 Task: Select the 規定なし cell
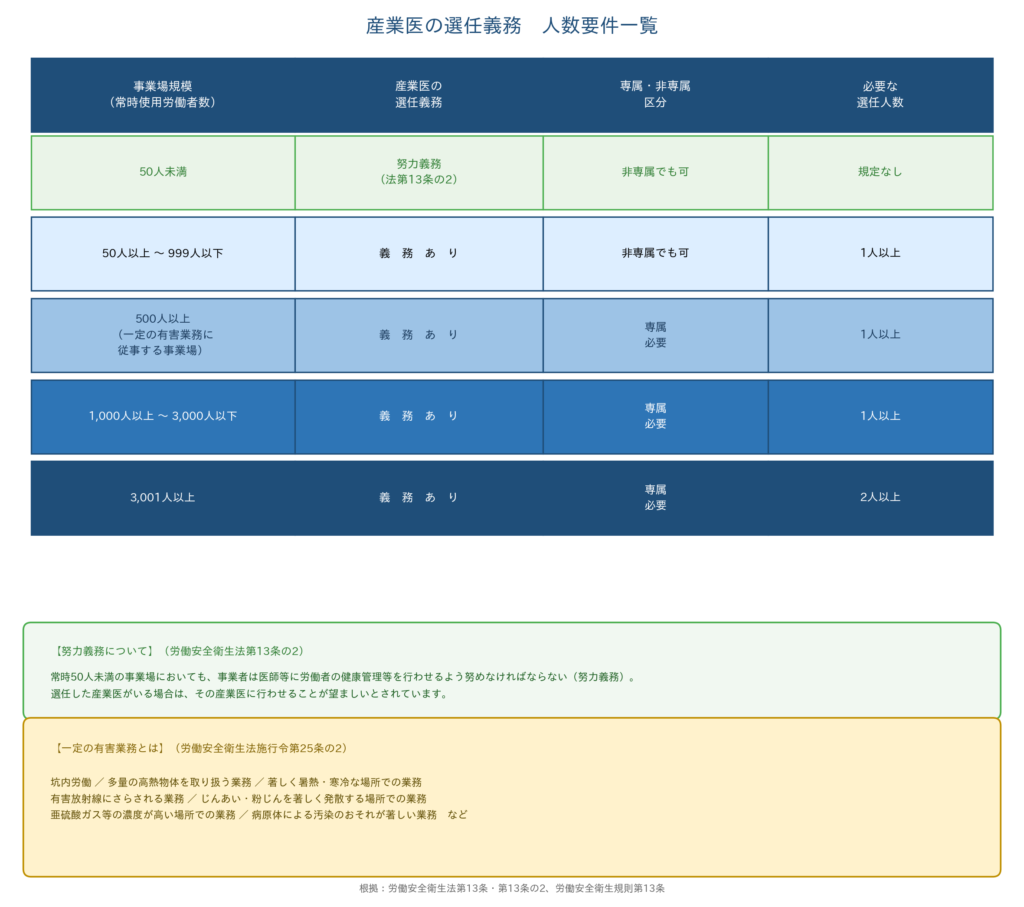879,171
